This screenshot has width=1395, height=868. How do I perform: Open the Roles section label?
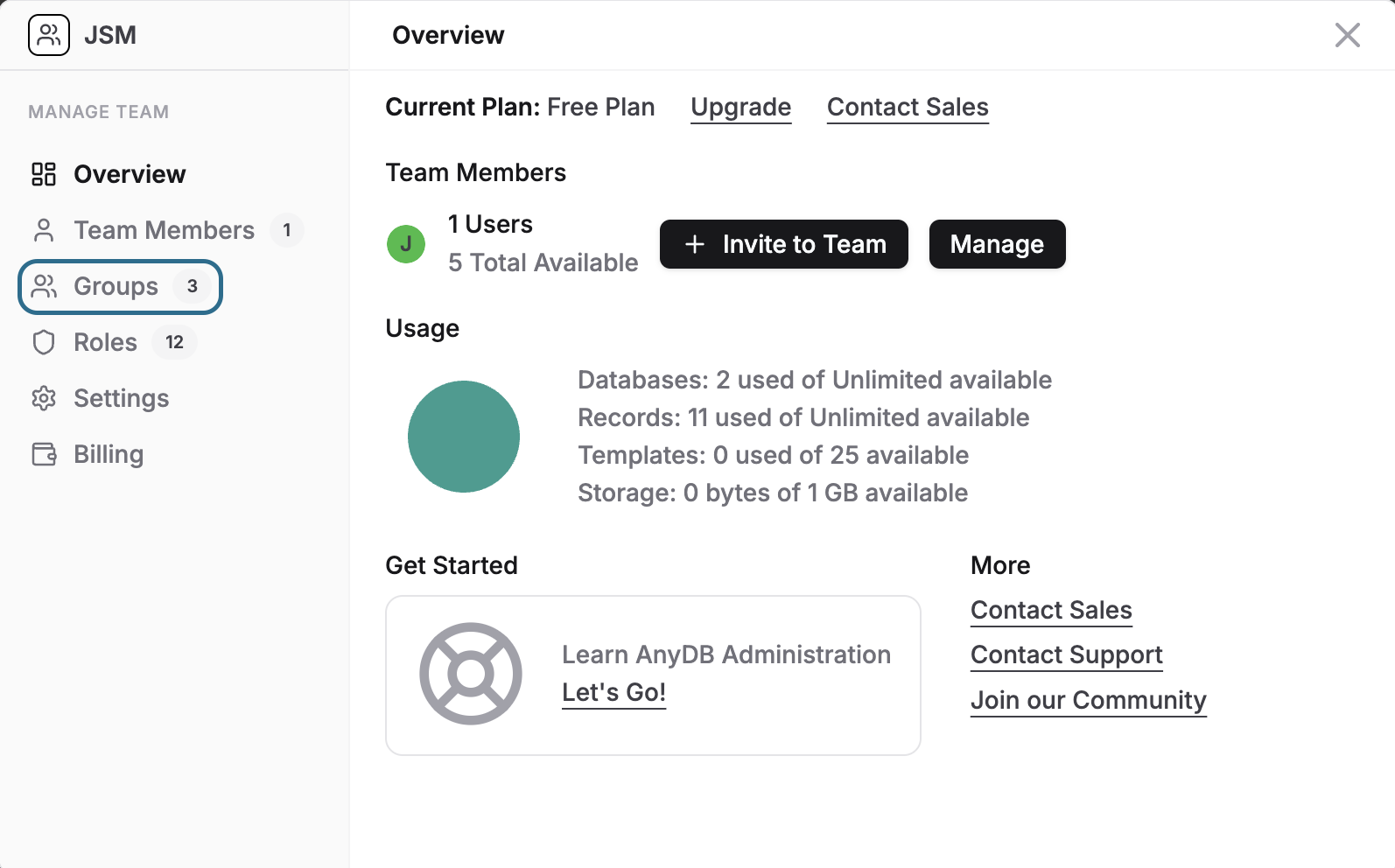[106, 342]
